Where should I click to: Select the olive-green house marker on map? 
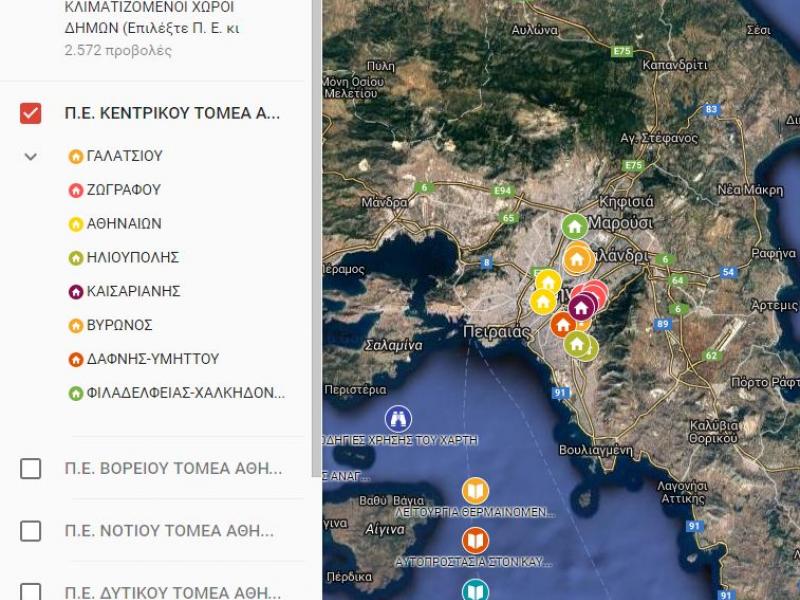577,344
